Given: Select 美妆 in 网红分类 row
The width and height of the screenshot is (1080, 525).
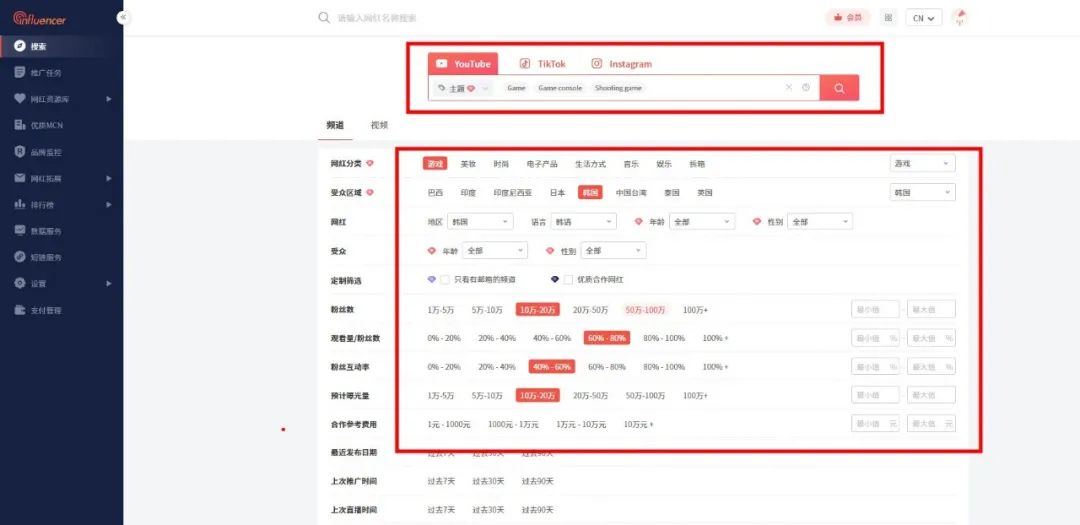Looking at the screenshot, I should tap(468, 164).
